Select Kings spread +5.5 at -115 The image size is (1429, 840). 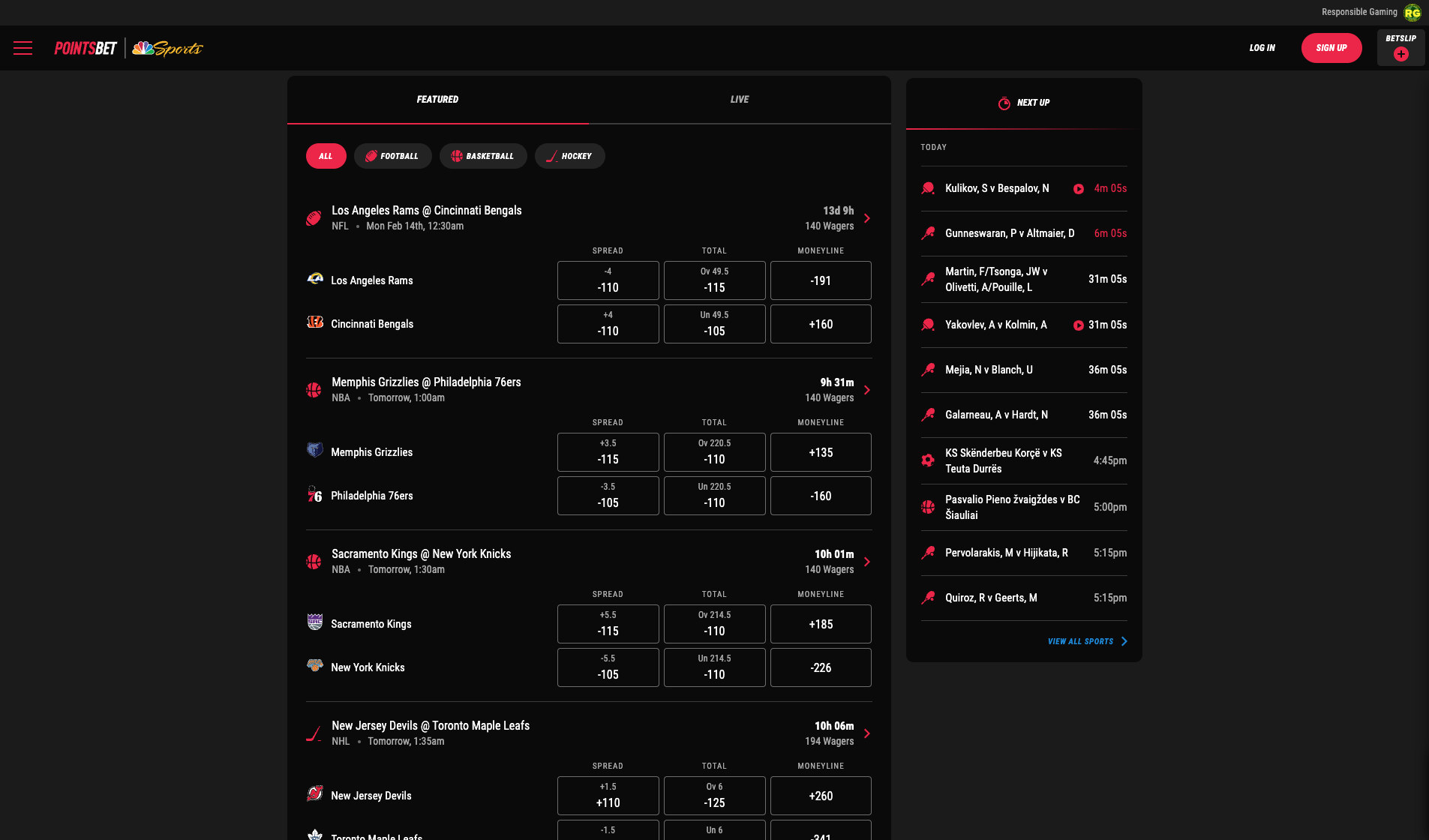tap(608, 624)
